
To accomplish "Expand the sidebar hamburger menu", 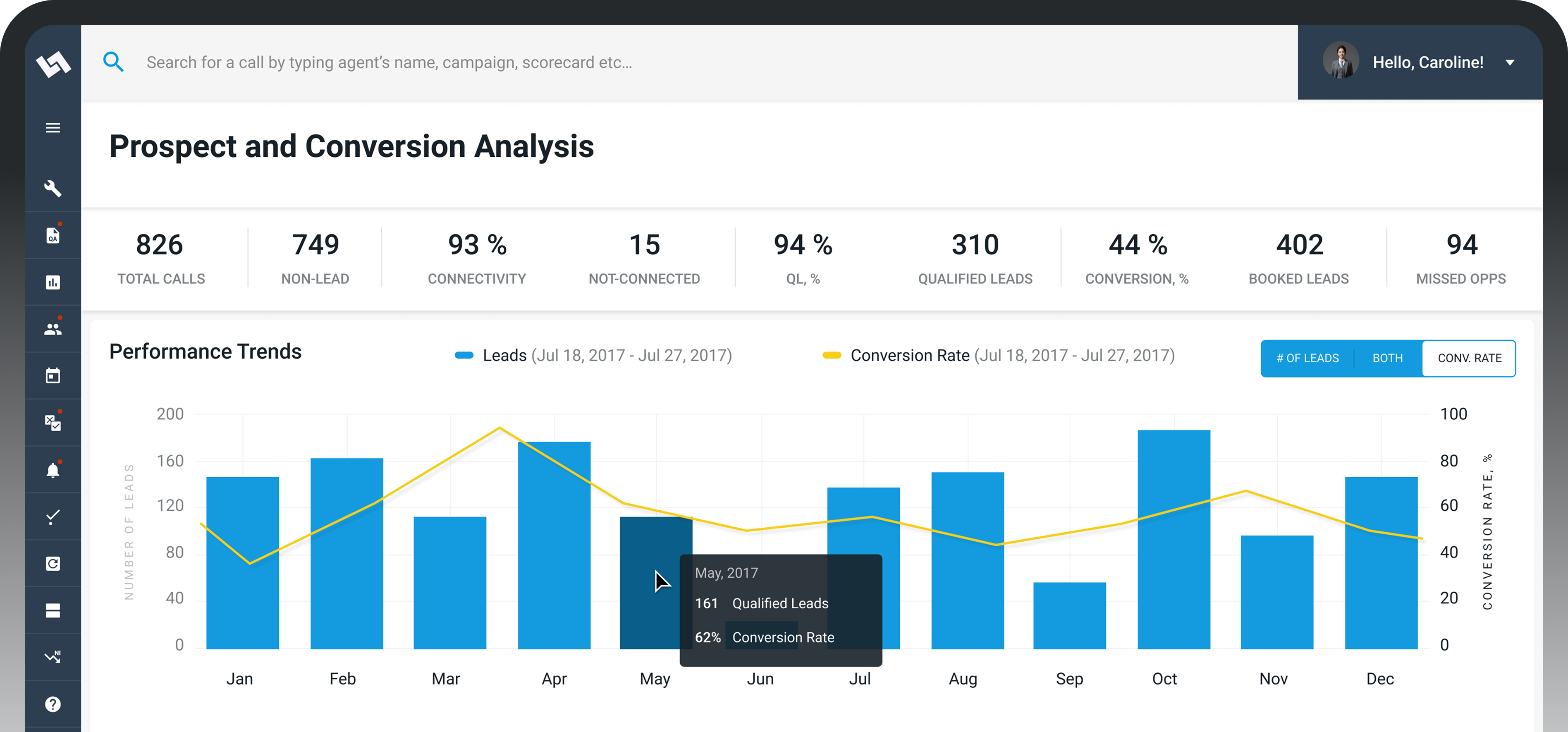I will (53, 128).
